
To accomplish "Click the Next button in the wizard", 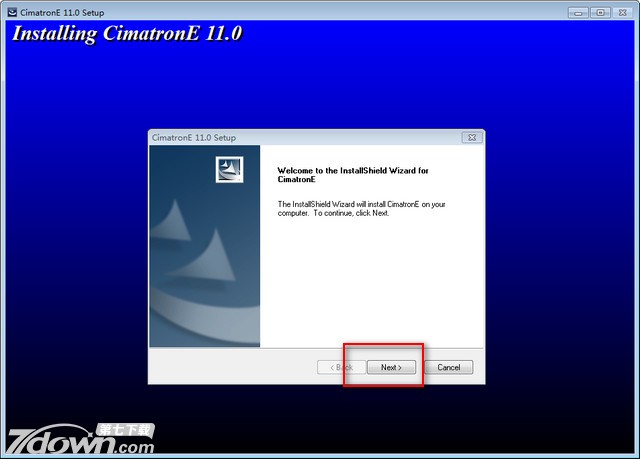I will tap(391, 367).
